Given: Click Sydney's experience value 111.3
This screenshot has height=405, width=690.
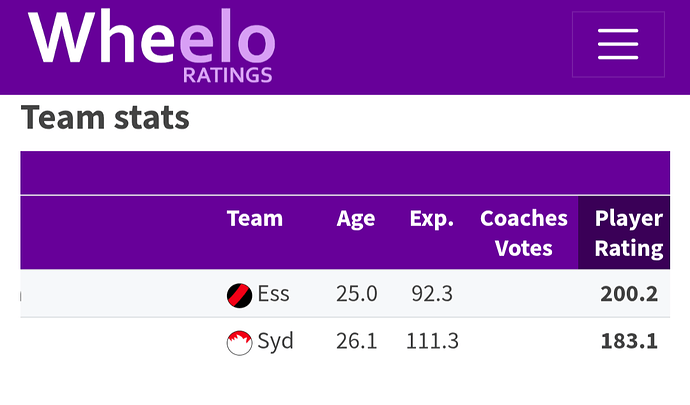Looking at the screenshot, I should pyautogui.click(x=432, y=341).
